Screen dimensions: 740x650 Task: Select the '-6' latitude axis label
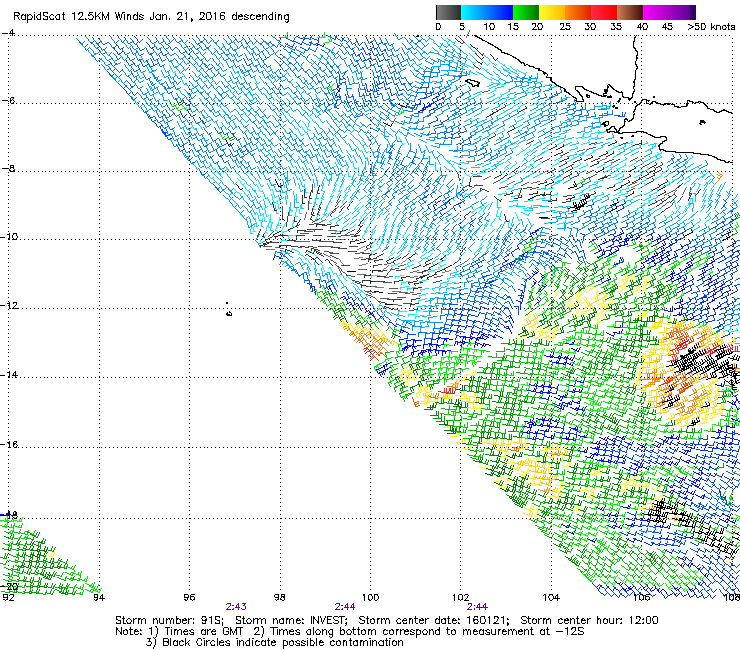coord(8,101)
